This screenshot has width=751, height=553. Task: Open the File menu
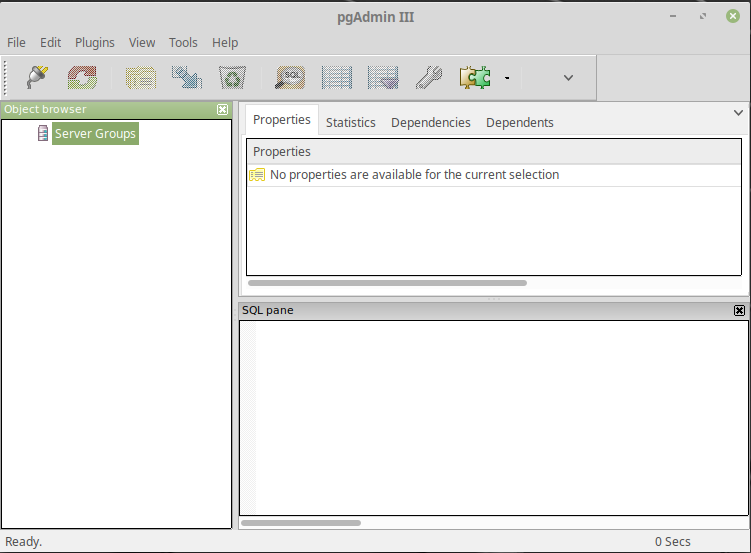click(16, 43)
